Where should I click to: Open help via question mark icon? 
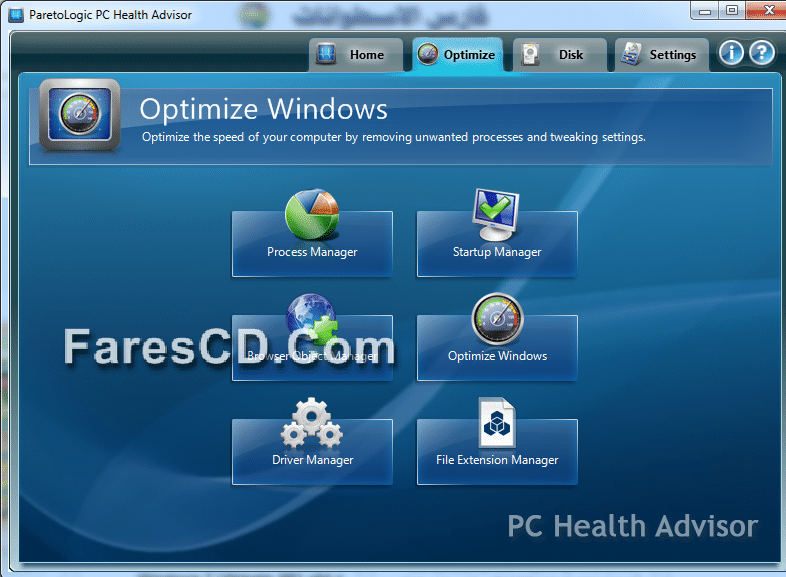(x=762, y=53)
